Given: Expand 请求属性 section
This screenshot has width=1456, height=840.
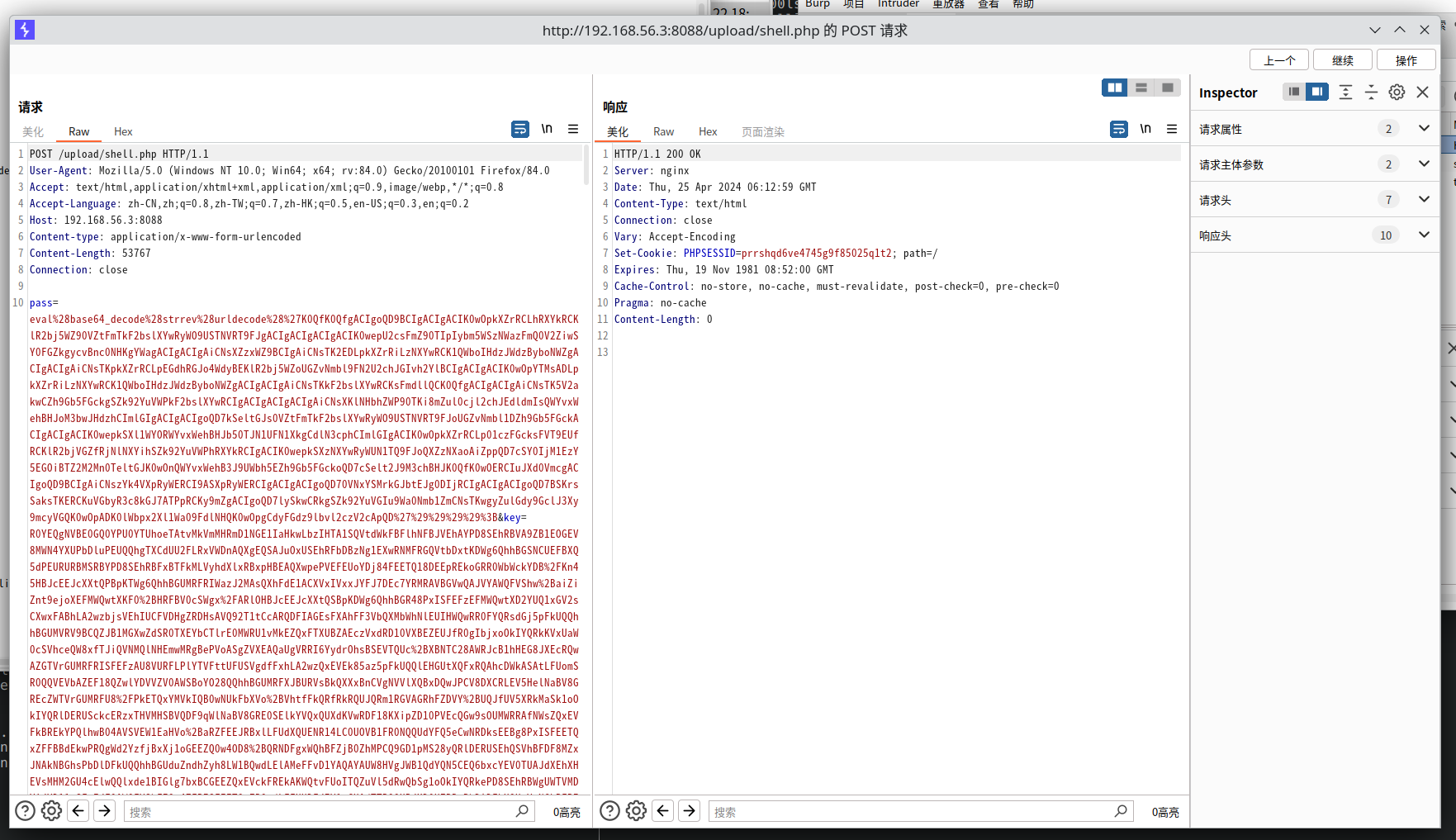Looking at the screenshot, I should point(1424,128).
